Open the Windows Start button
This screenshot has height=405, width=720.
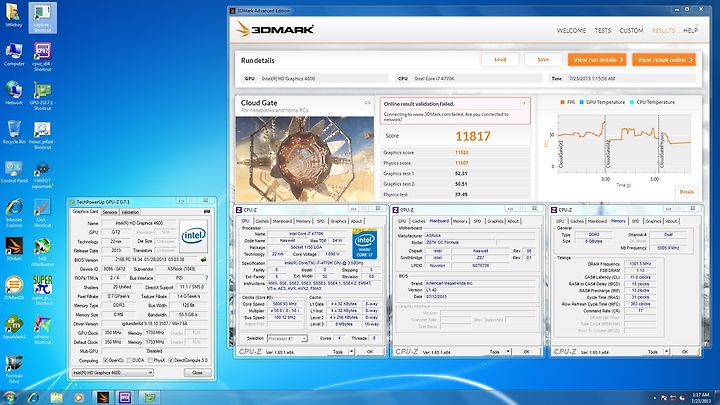point(9,397)
